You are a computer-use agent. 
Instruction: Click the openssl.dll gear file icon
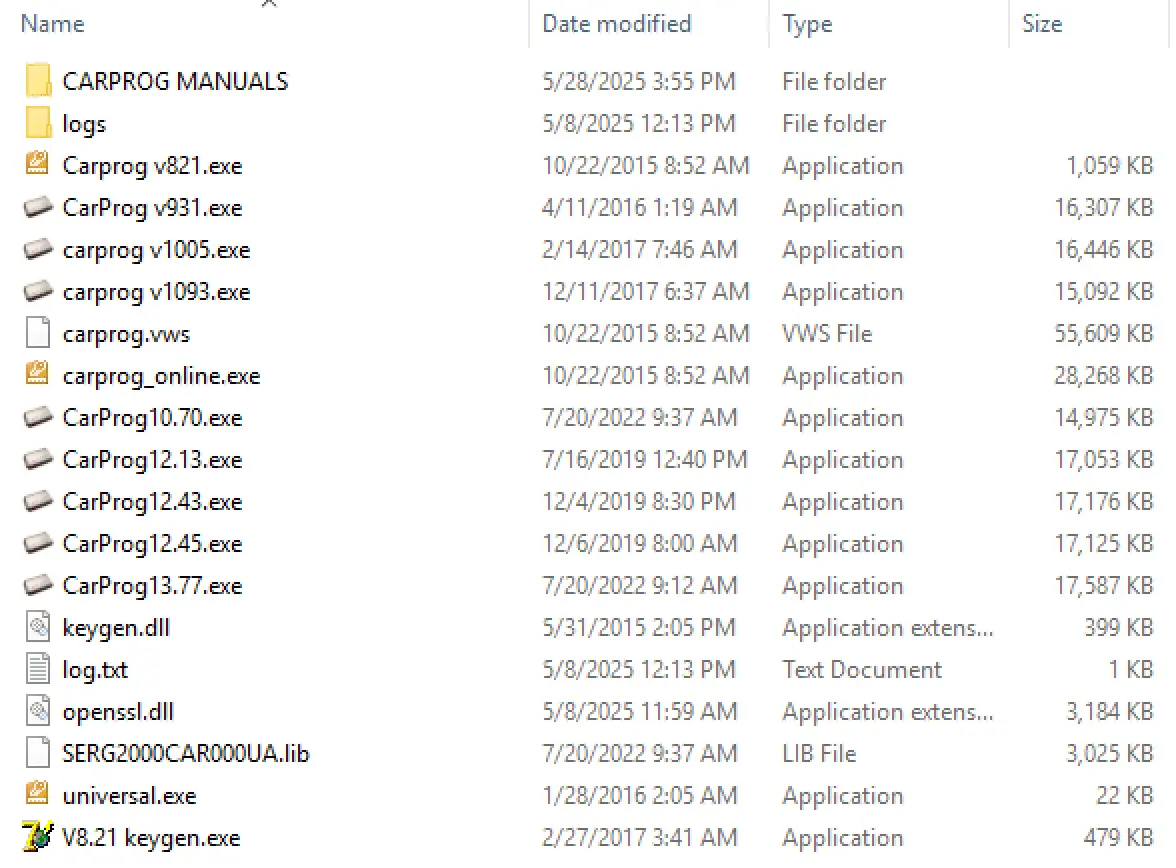point(38,710)
